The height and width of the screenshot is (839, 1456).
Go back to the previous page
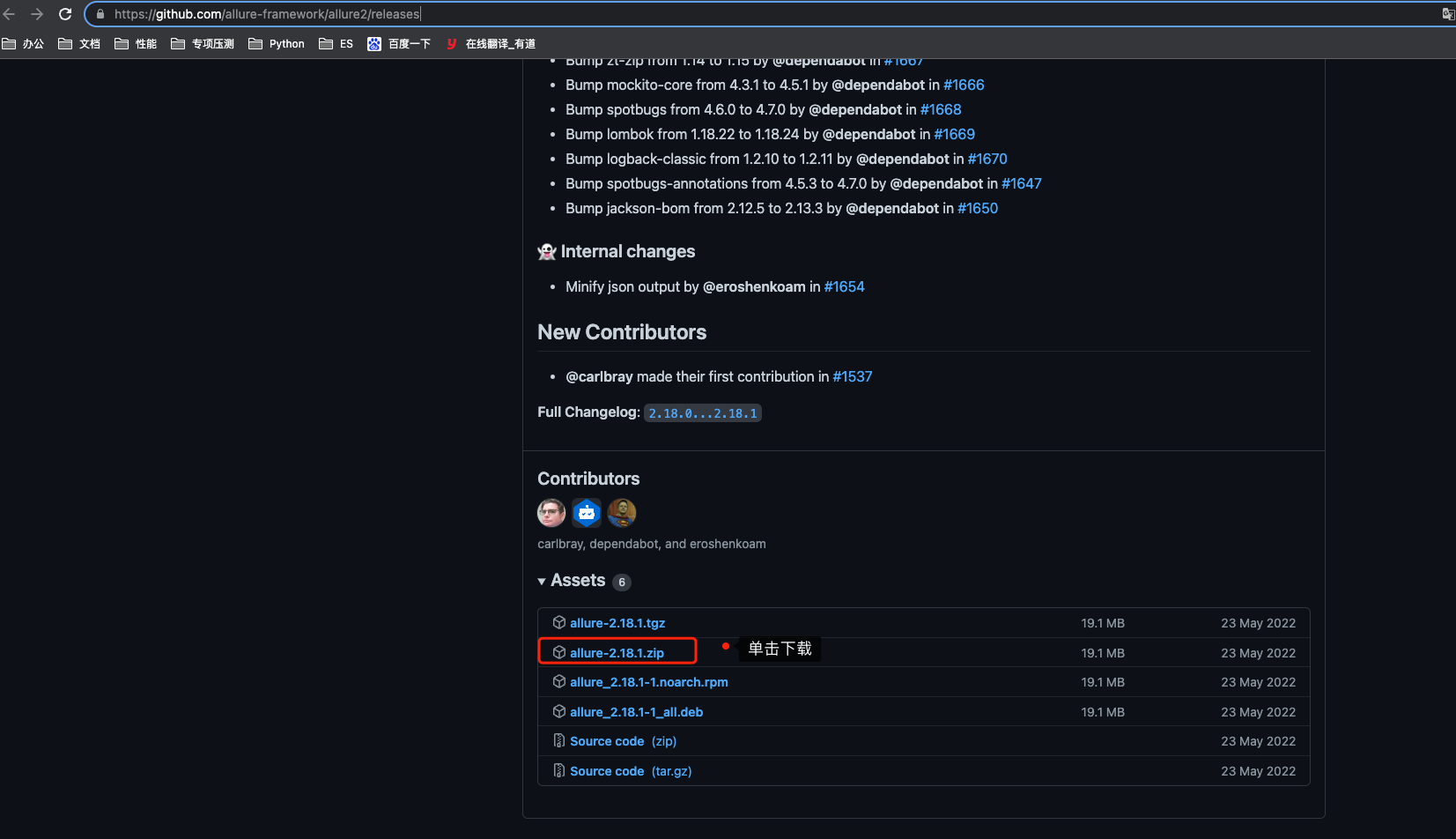coord(9,14)
